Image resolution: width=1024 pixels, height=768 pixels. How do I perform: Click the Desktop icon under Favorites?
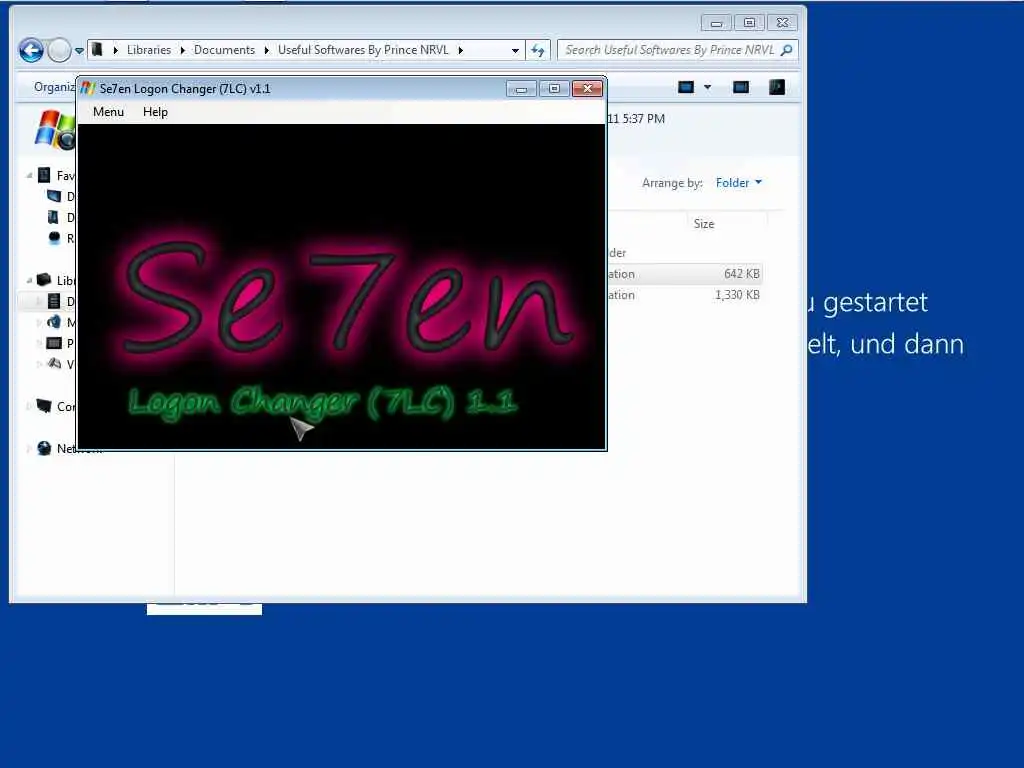(54, 196)
